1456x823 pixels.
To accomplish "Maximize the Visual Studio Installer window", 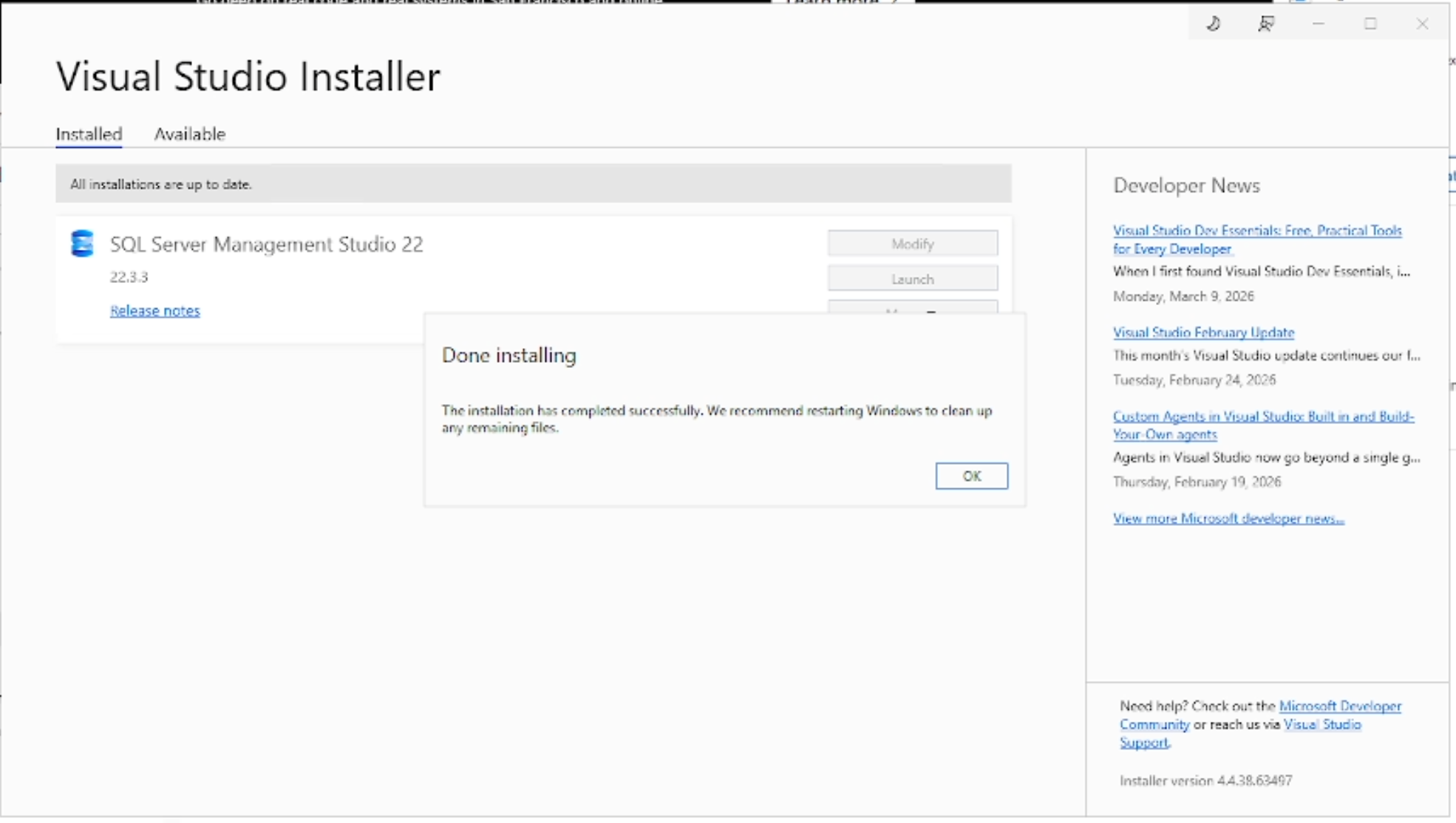I will (x=1370, y=24).
